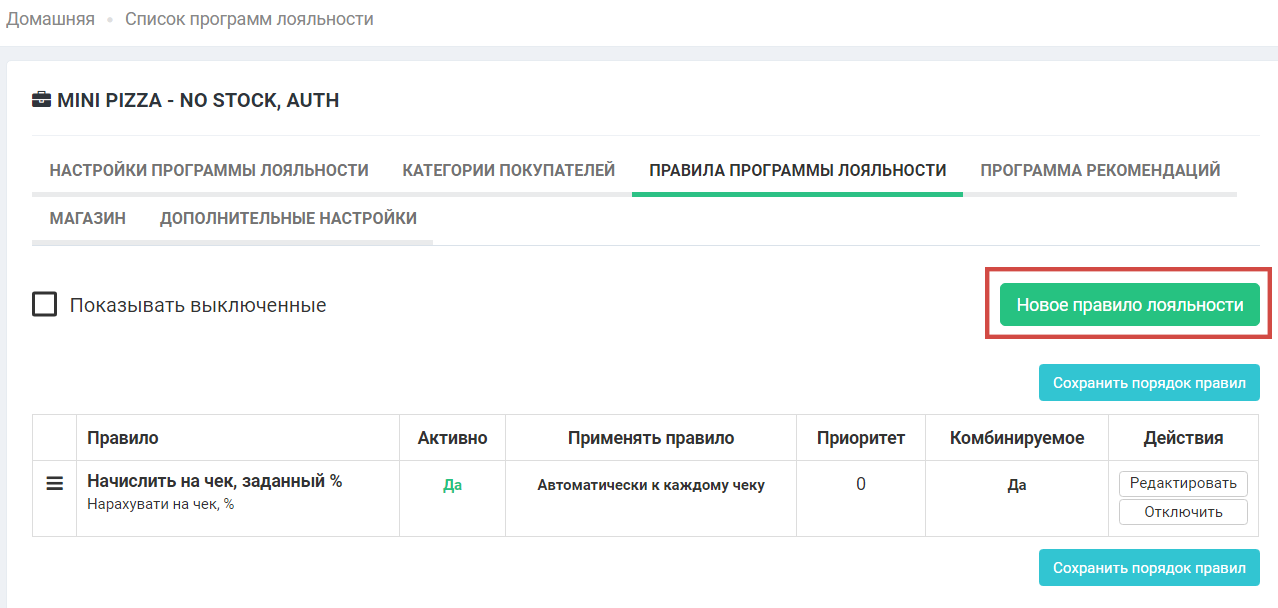The image size is (1278, 608).
Task: Go to the 'Программа рекомендаций' tab
Action: [1099, 170]
